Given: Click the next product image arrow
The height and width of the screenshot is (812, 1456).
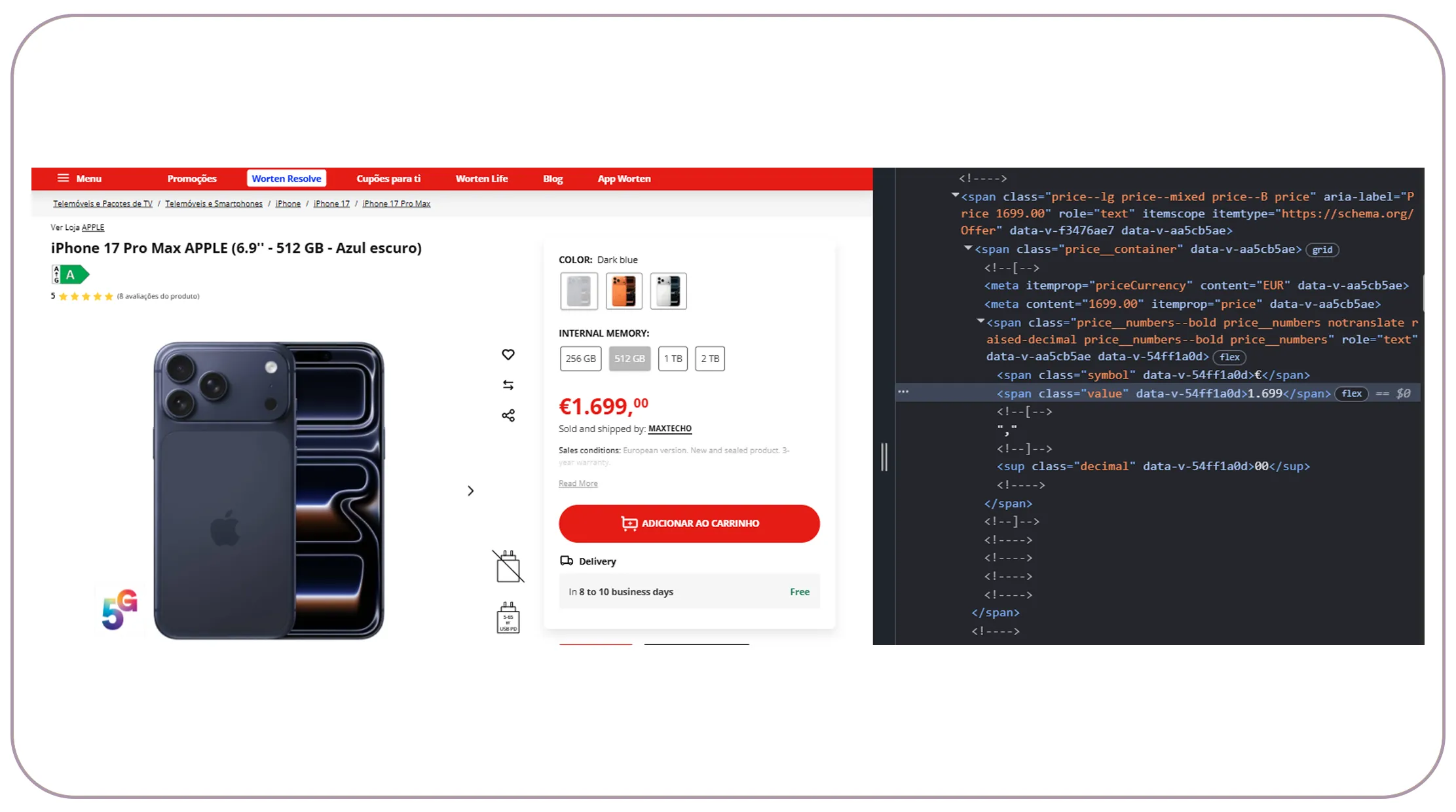Looking at the screenshot, I should coord(470,490).
